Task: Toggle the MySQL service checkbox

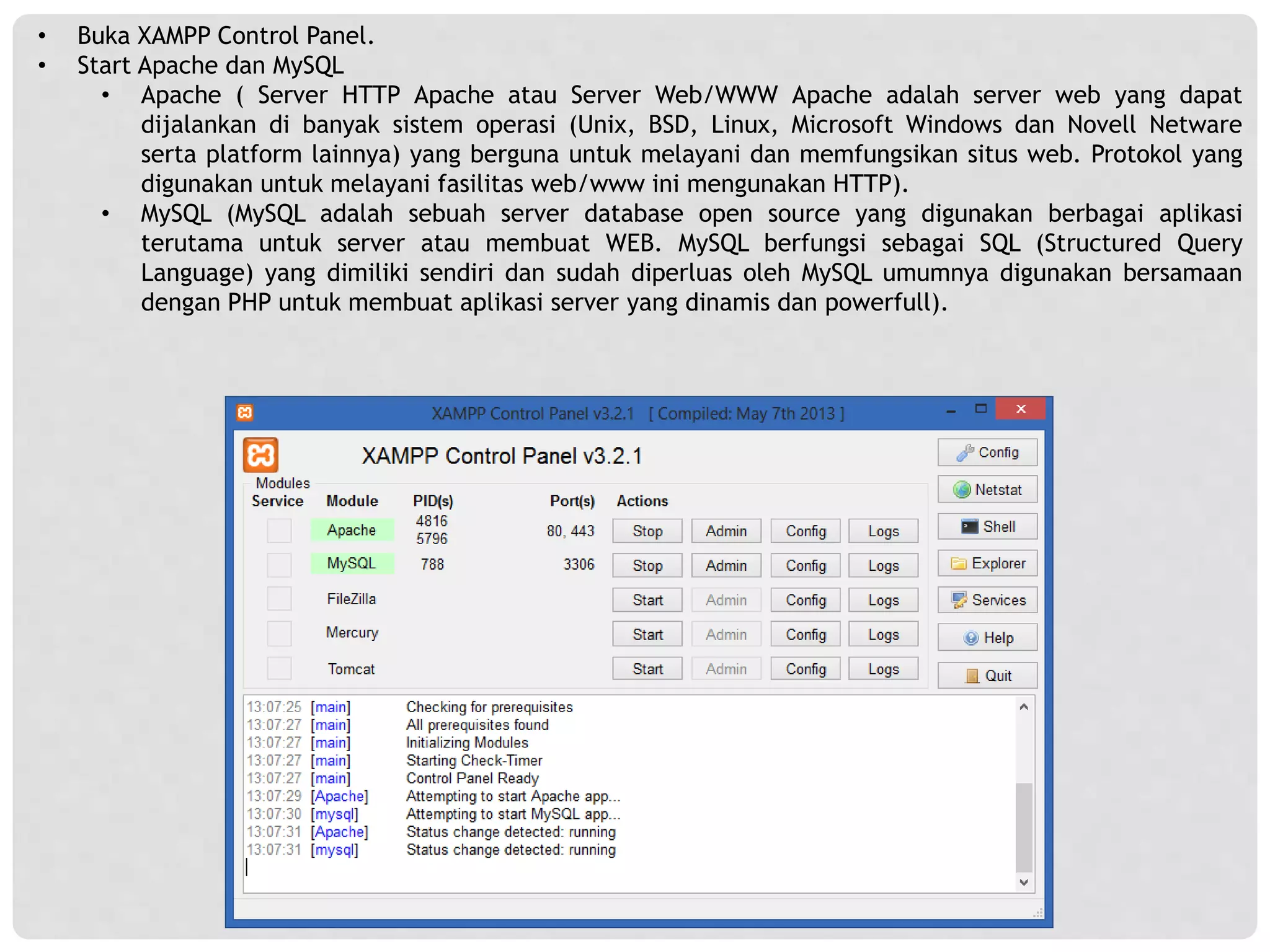Action: 279,565
